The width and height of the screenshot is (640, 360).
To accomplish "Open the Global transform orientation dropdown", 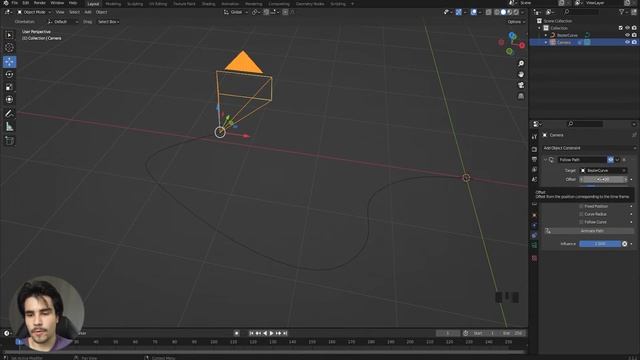I will tap(236, 12).
